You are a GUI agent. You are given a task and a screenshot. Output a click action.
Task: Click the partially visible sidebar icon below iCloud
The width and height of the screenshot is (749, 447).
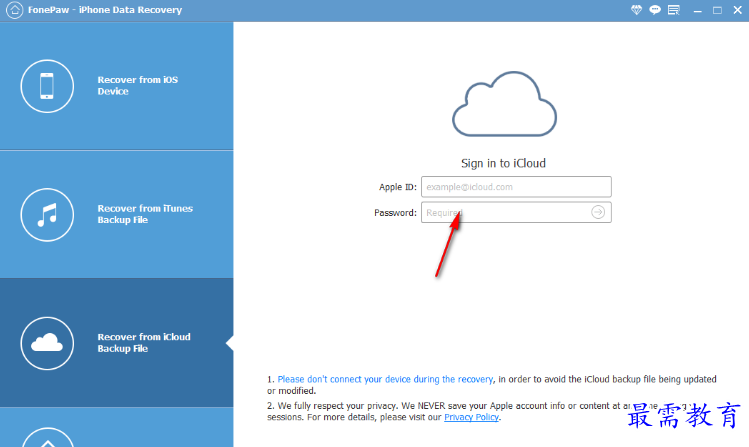click(x=47, y=438)
